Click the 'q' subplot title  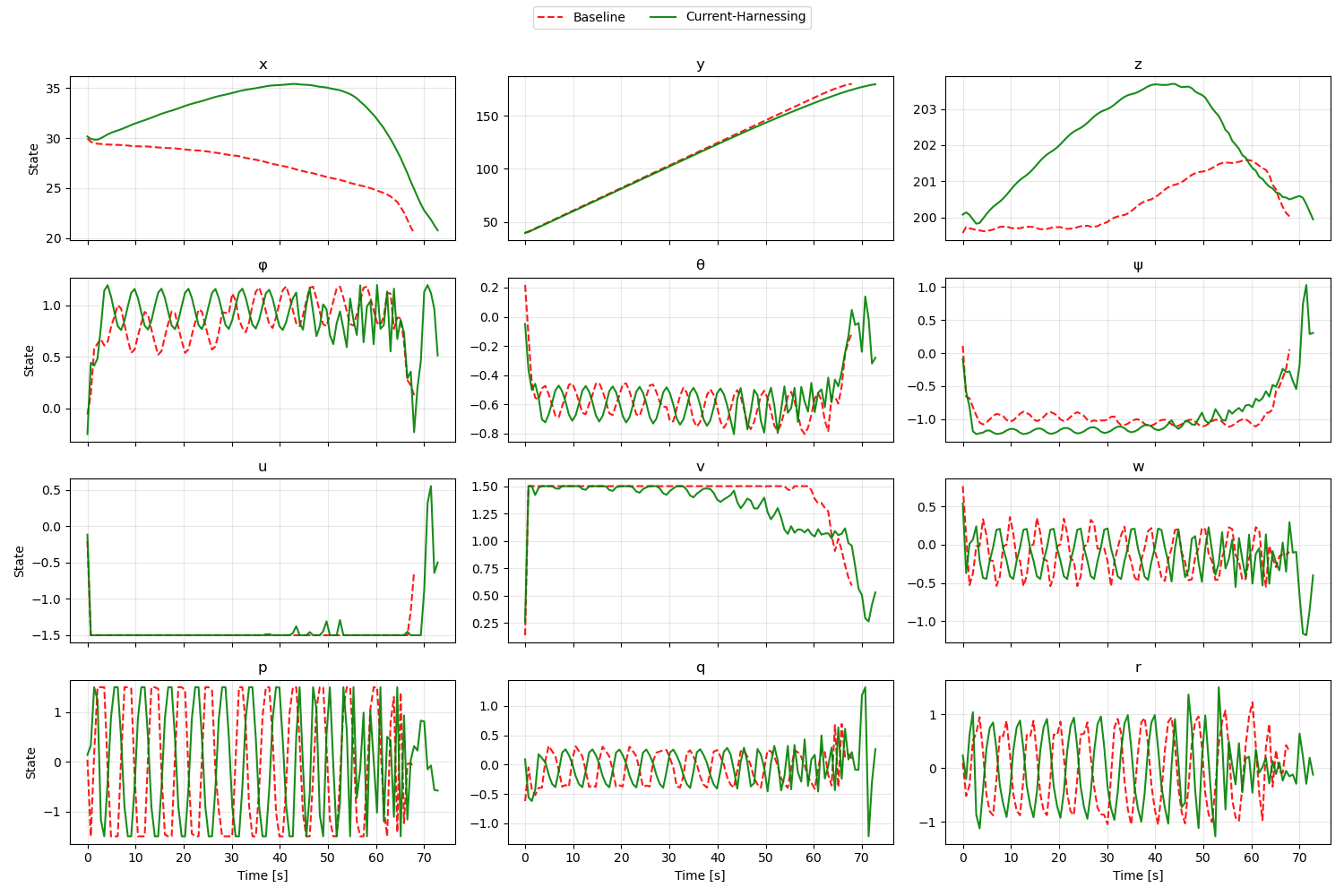700,668
